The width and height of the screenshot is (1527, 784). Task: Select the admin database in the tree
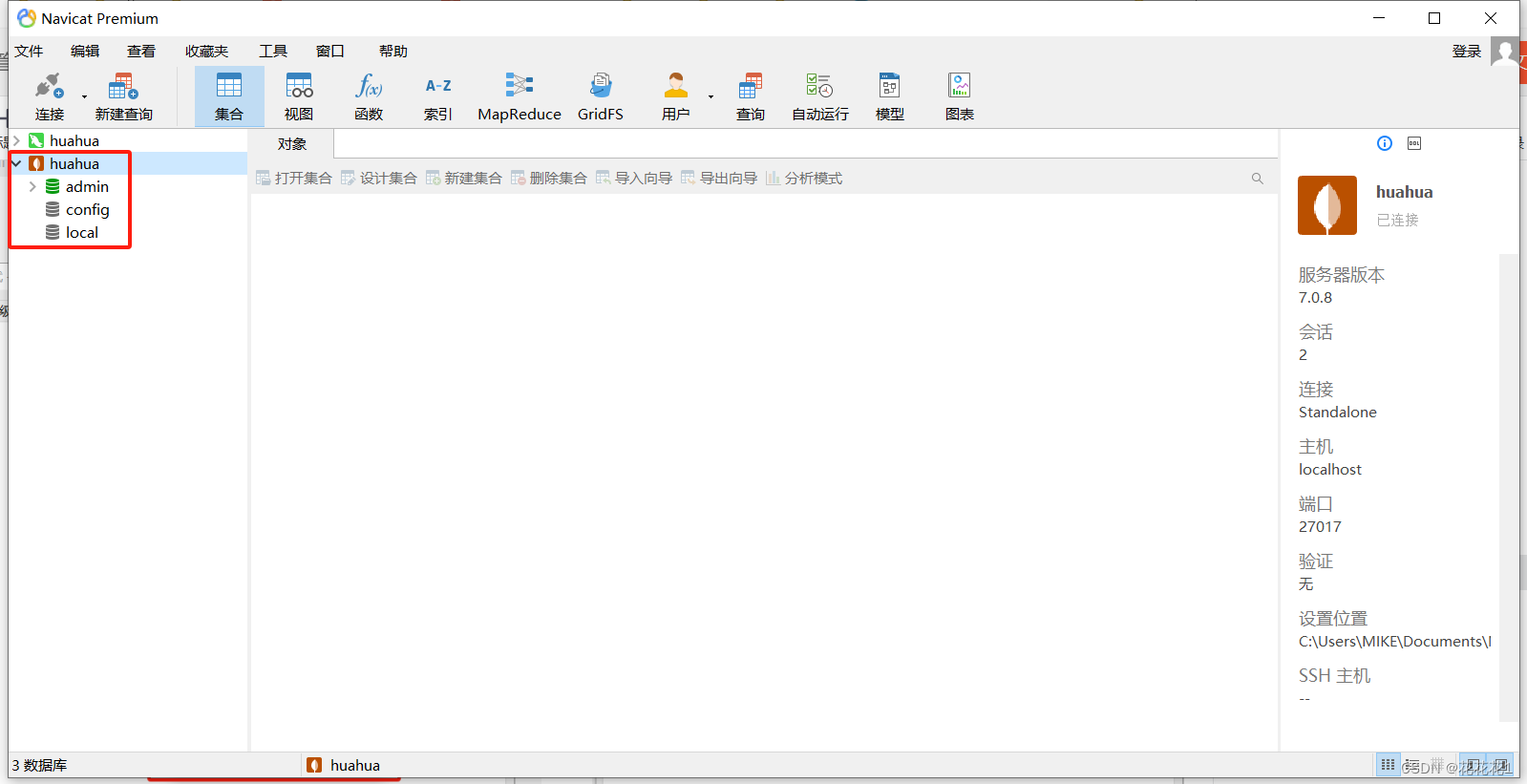pyautogui.click(x=87, y=186)
